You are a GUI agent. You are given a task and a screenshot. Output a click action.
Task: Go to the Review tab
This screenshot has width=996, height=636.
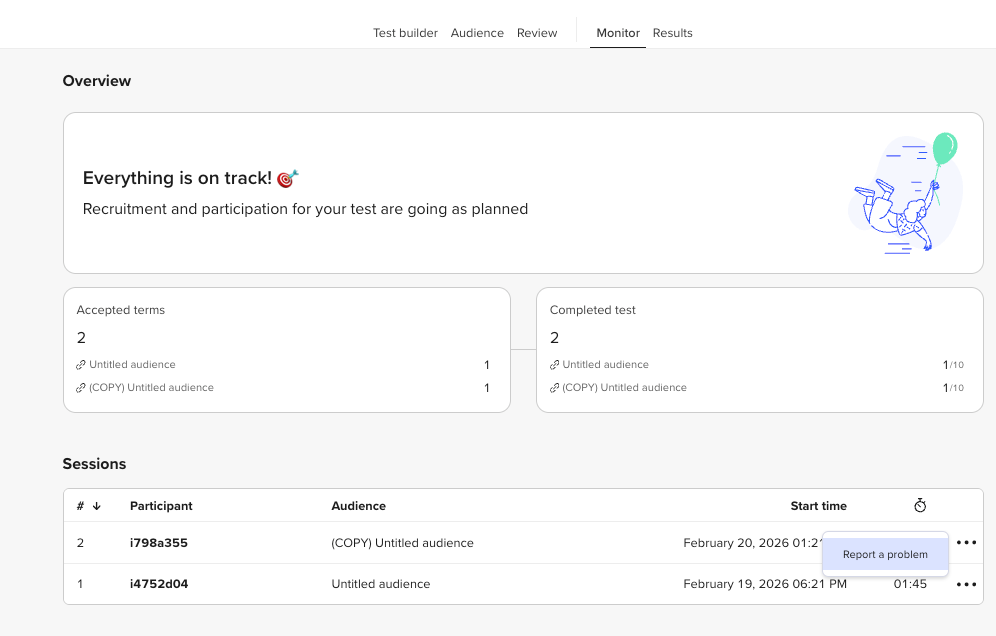pyautogui.click(x=537, y=33)
